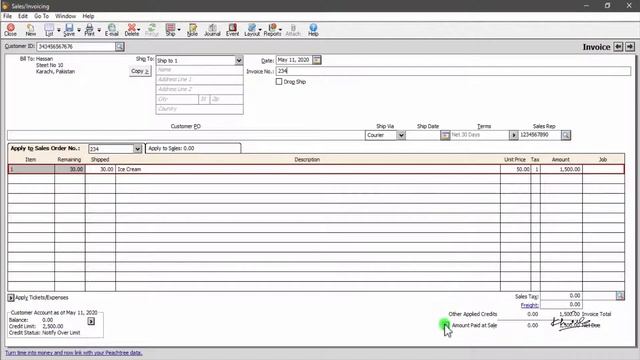Image resolution: width=640 pixels, height=360 pixels.
Task: Open Print dropdown arrow in toolbar
Action: (99, 30)
